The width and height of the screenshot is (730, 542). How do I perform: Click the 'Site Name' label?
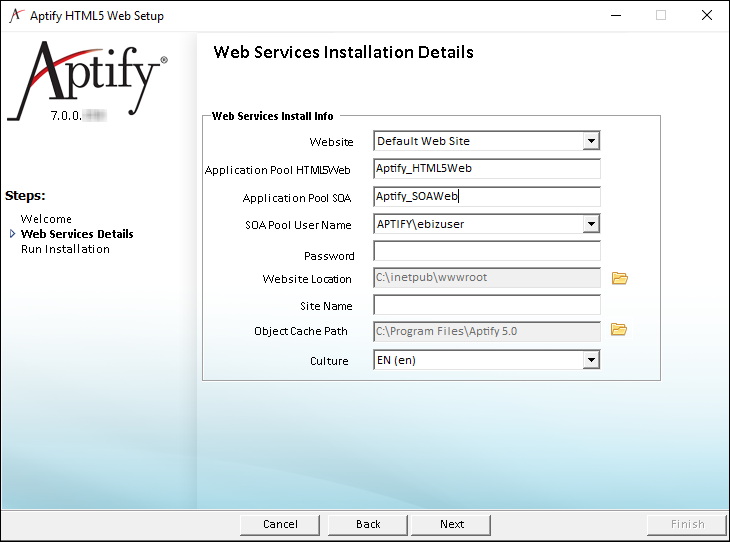tap(326, 306)
